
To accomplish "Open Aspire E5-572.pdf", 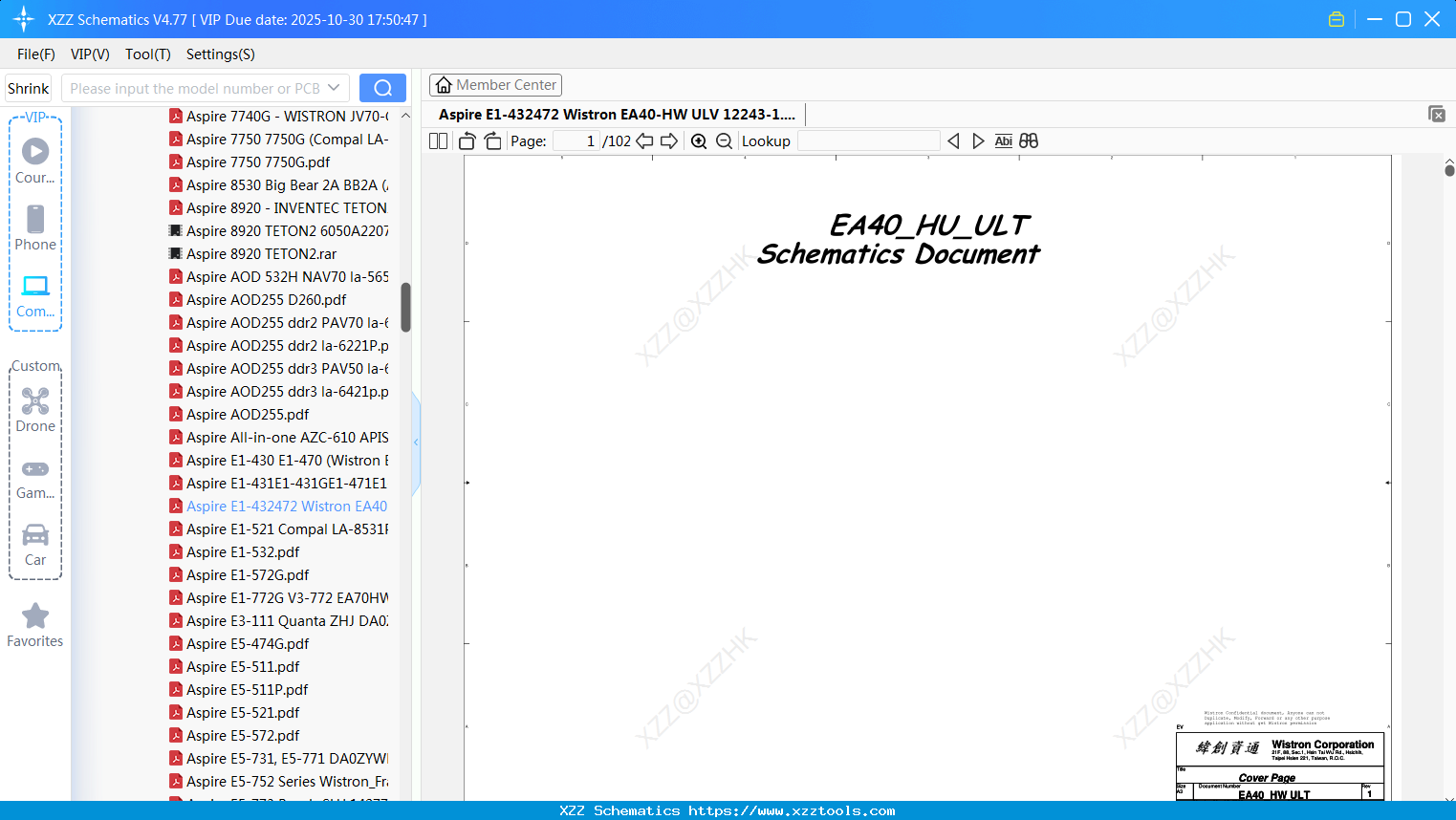I will [x=234, y=736].
